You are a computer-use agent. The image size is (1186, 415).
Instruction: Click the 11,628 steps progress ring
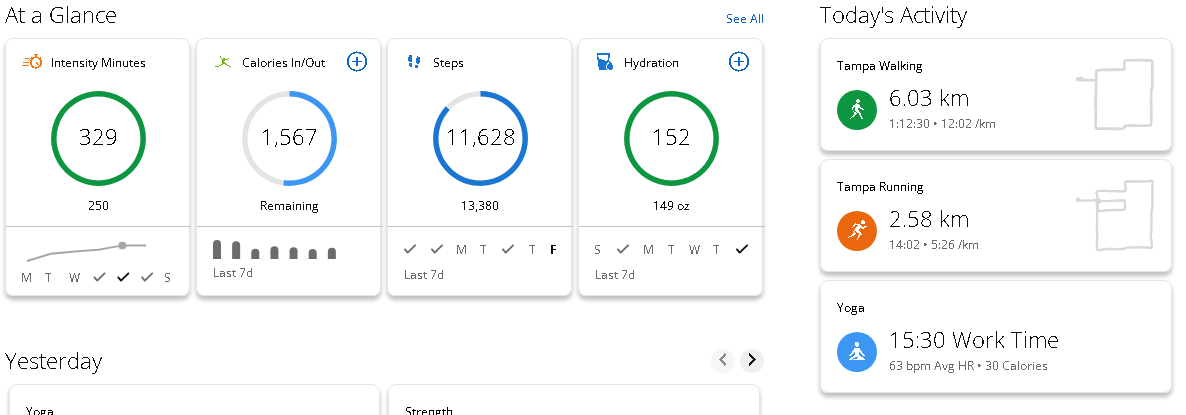pos(480,138)
